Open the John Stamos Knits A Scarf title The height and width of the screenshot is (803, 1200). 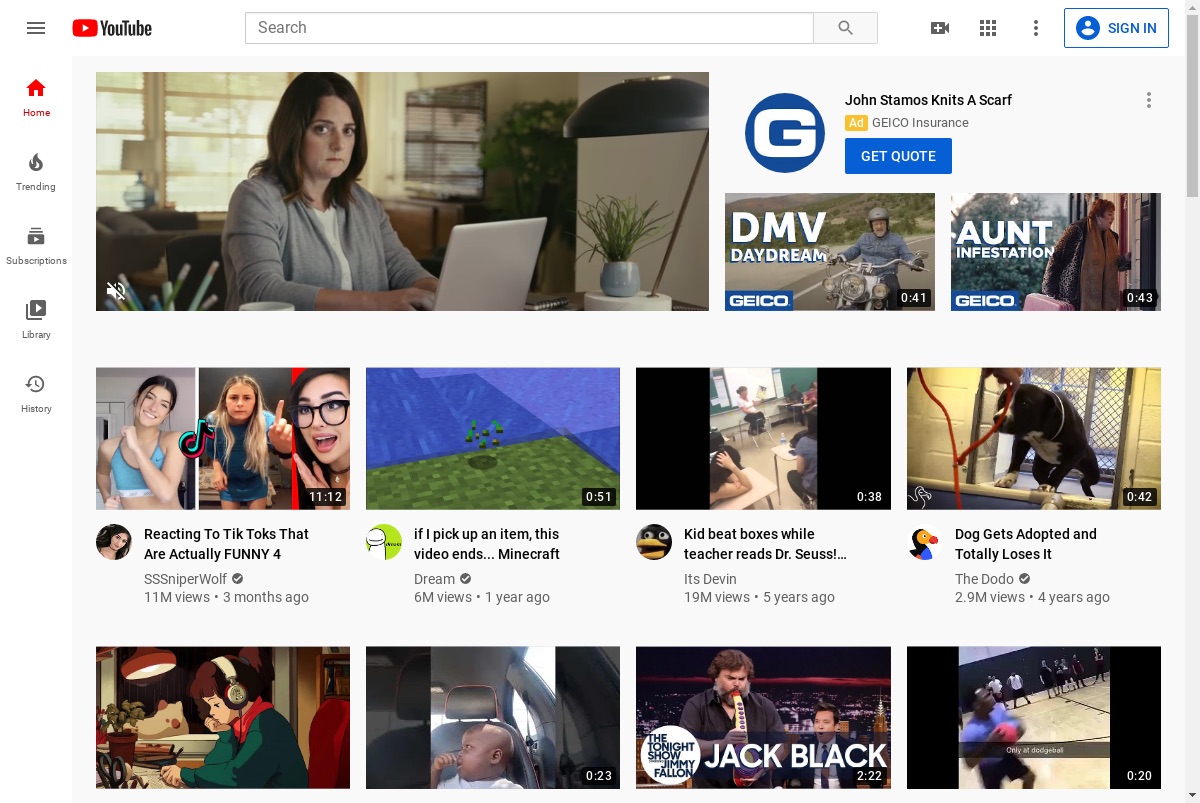click(x=928, y=100)
